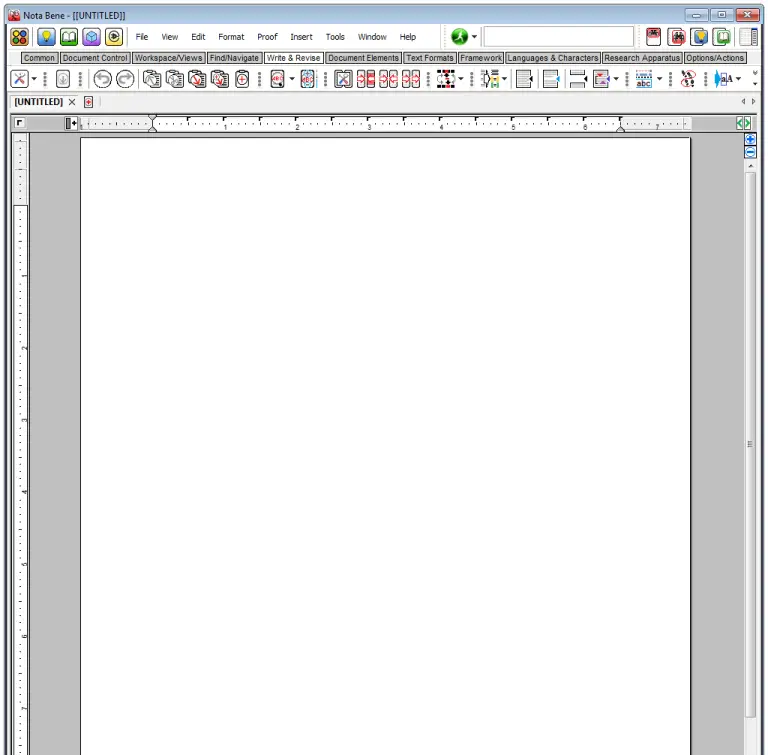Click the first clipboard copy icon

(152, 78)
